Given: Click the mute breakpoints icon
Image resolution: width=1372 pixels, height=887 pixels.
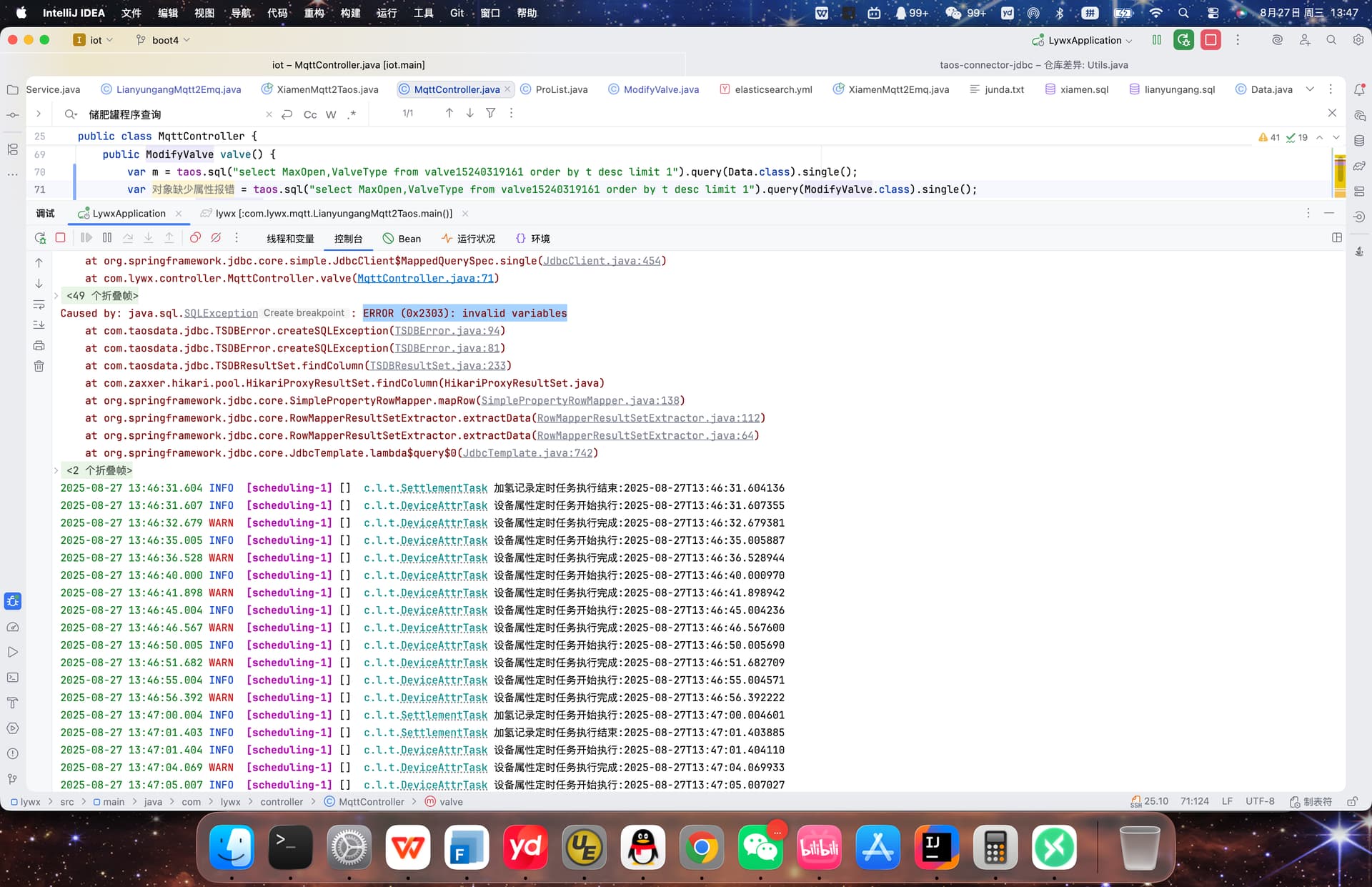Looking at the screenshot, I should pyautogui.click(x=216, y=238).
